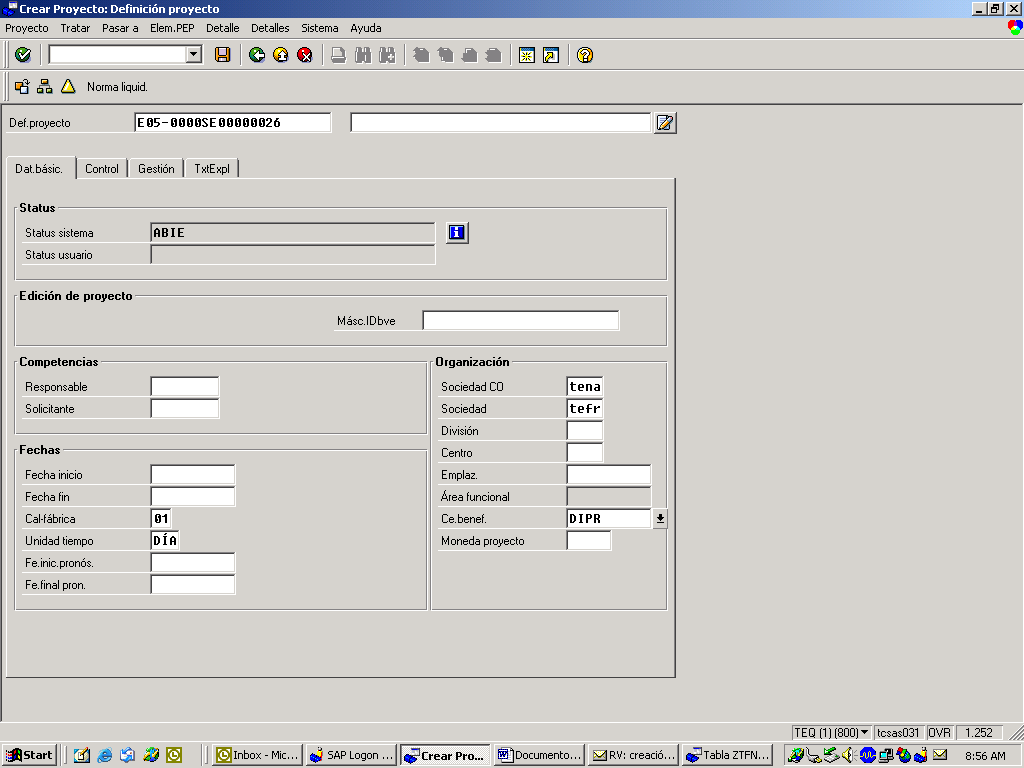
Task: Open the Detalle menu
Action: pyautogui.click(x=223, y=28)
